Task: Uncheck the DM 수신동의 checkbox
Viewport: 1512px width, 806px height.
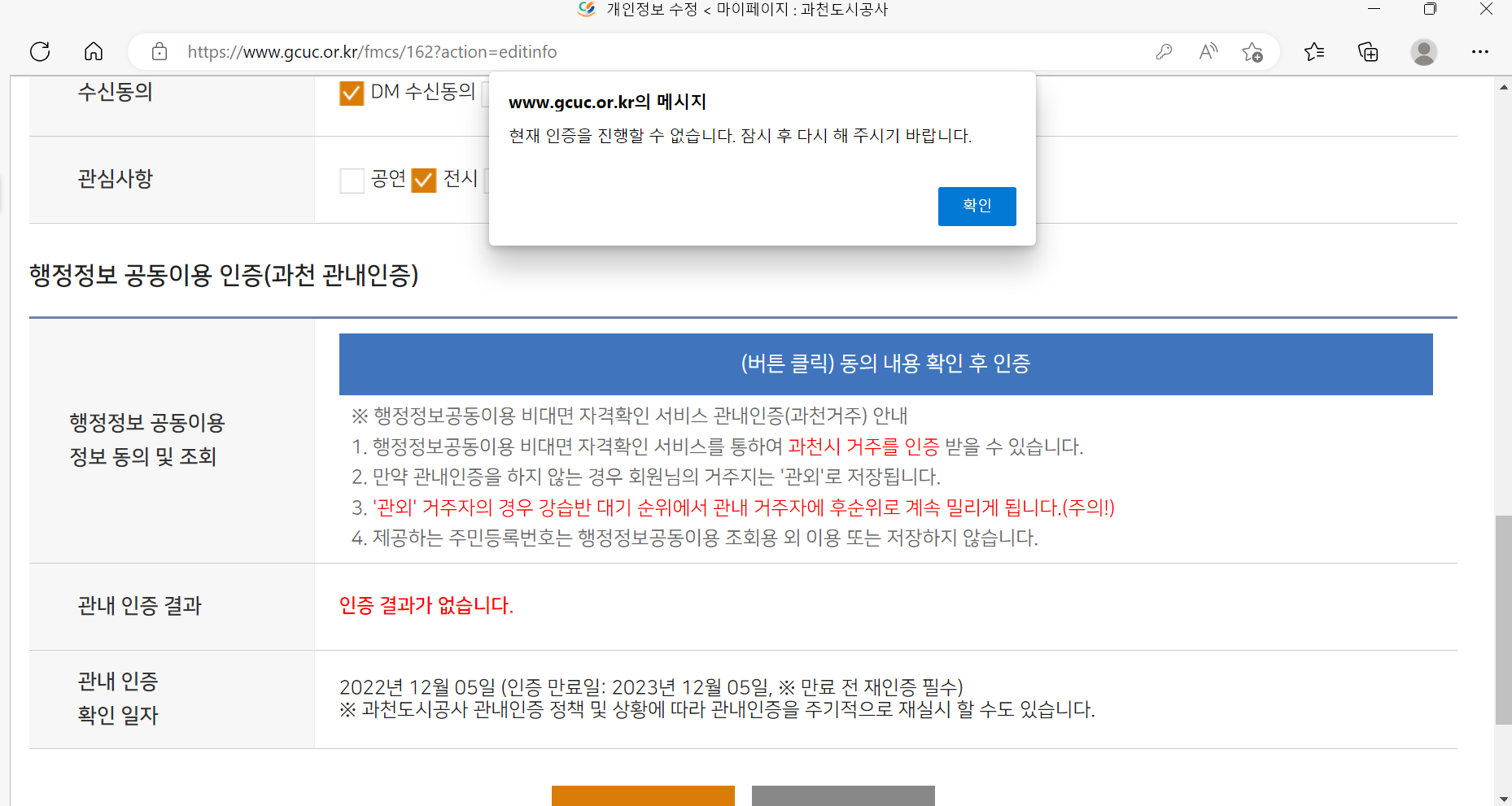Action: point(352,94)
